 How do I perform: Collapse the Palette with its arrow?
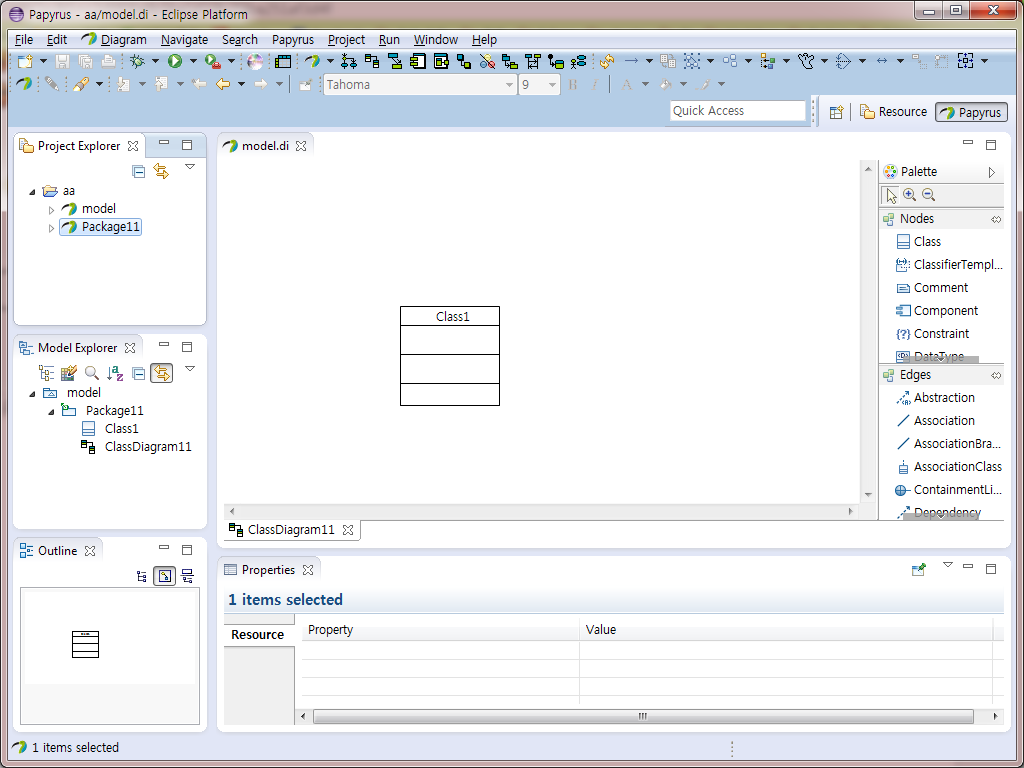pos(991,172)
